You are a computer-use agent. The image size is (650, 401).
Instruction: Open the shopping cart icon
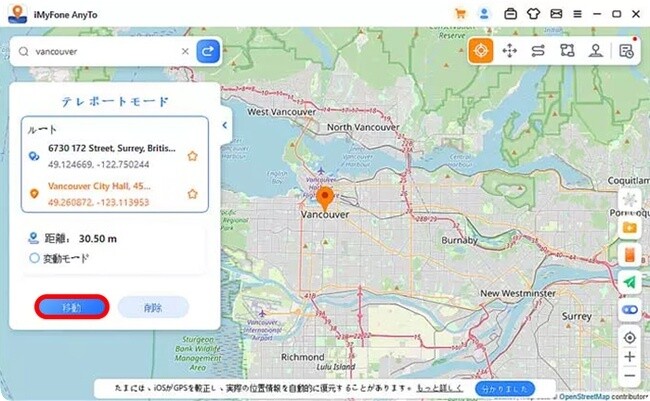[x=460, y=14]
